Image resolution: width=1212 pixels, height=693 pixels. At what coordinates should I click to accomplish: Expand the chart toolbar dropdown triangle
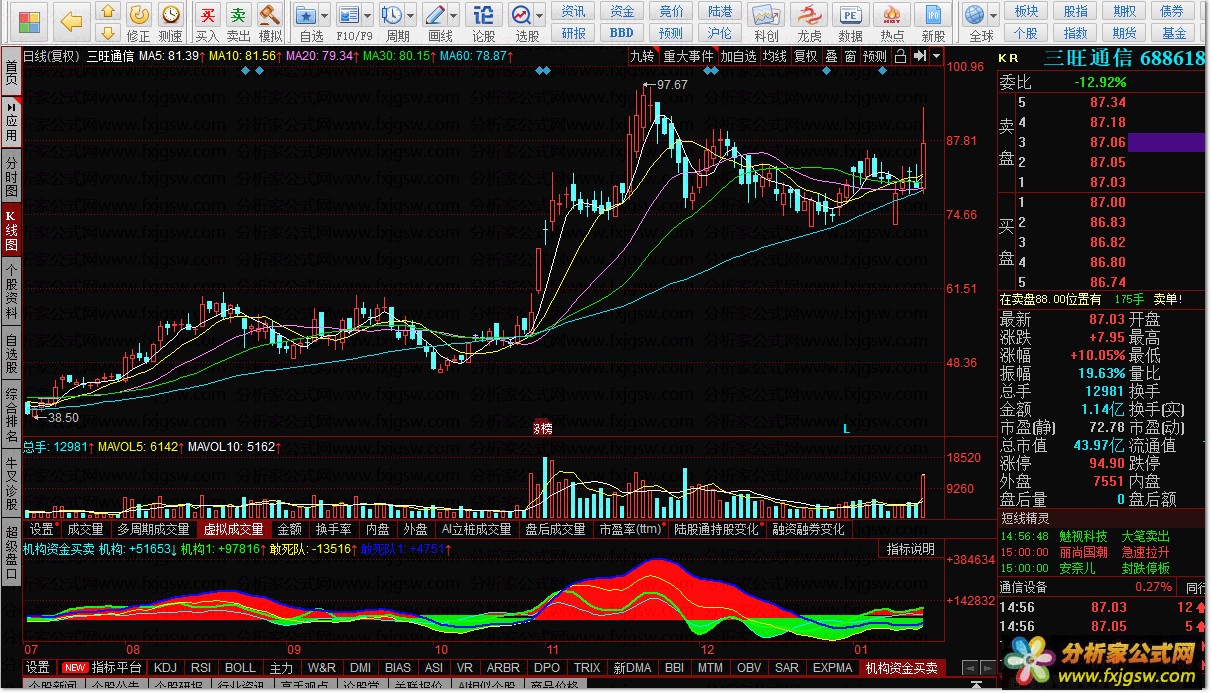[936, 56]
